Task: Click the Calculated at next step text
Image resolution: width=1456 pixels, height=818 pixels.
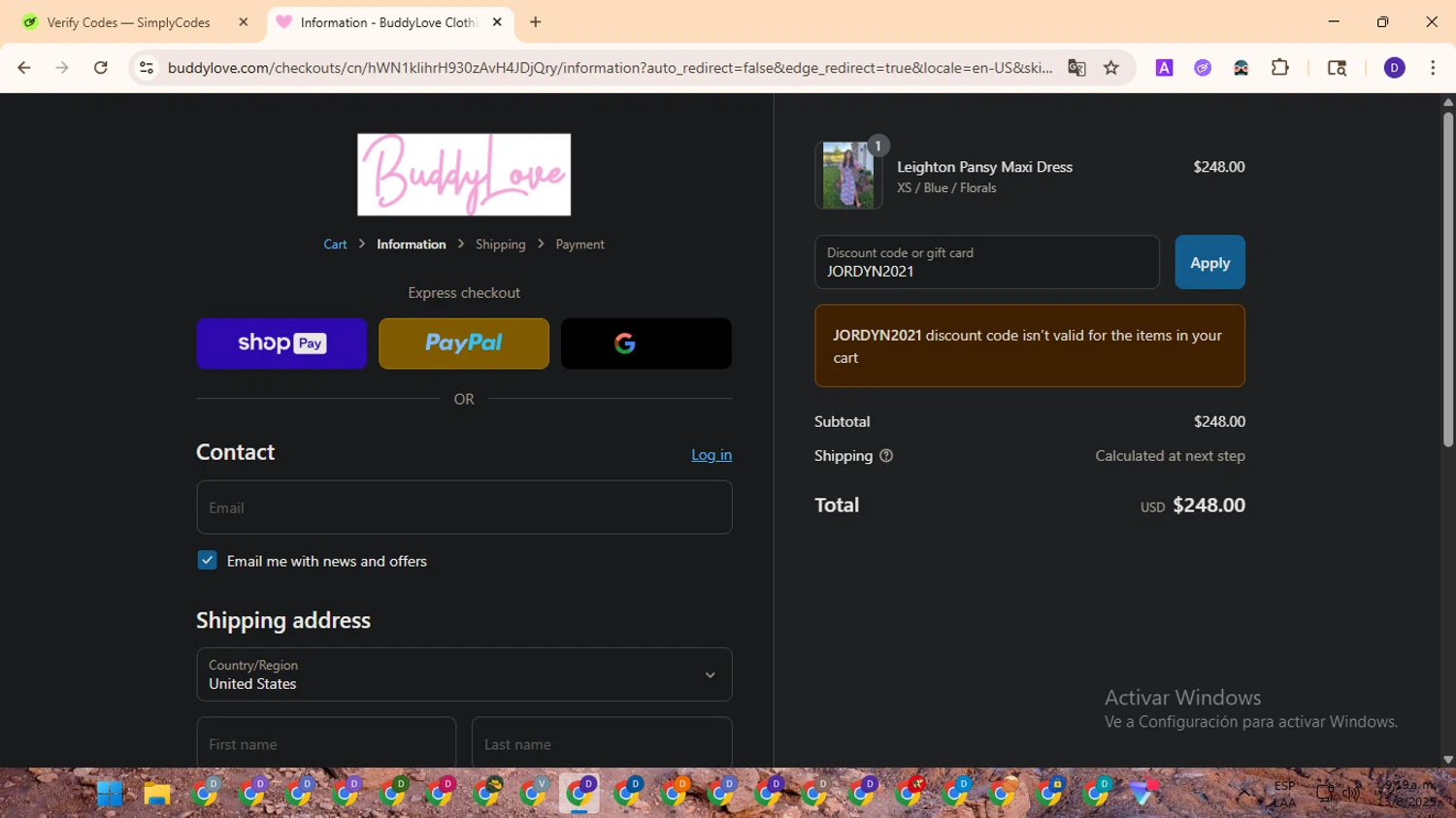Action: (1170, 456)
